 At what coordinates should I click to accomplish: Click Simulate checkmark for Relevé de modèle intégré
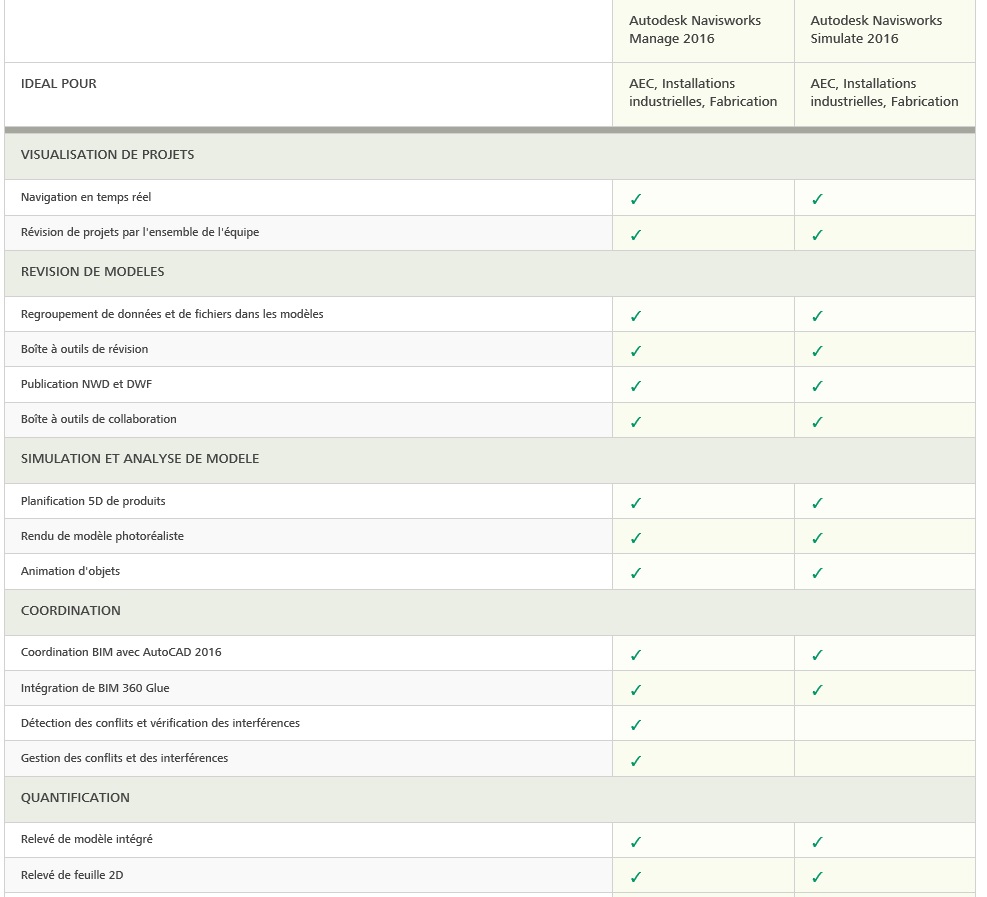tap(817, 842)
